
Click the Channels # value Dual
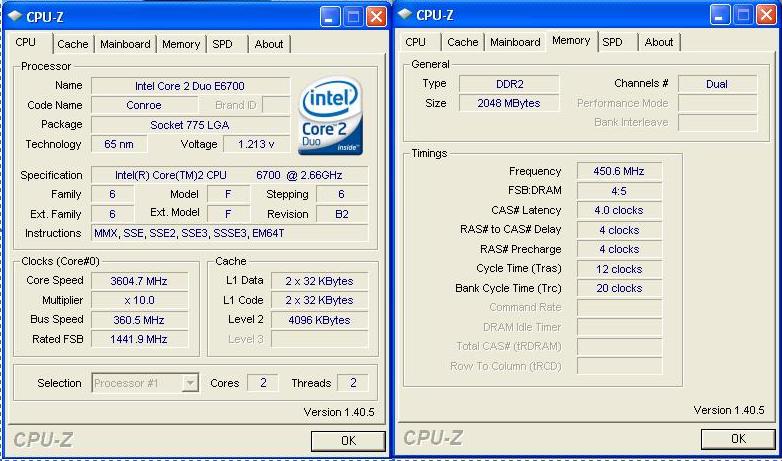(717, 84)
